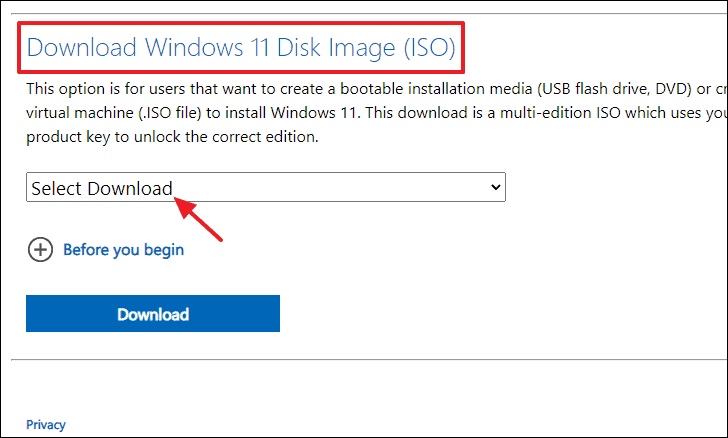Click the circled plus icon

point(40,249)
